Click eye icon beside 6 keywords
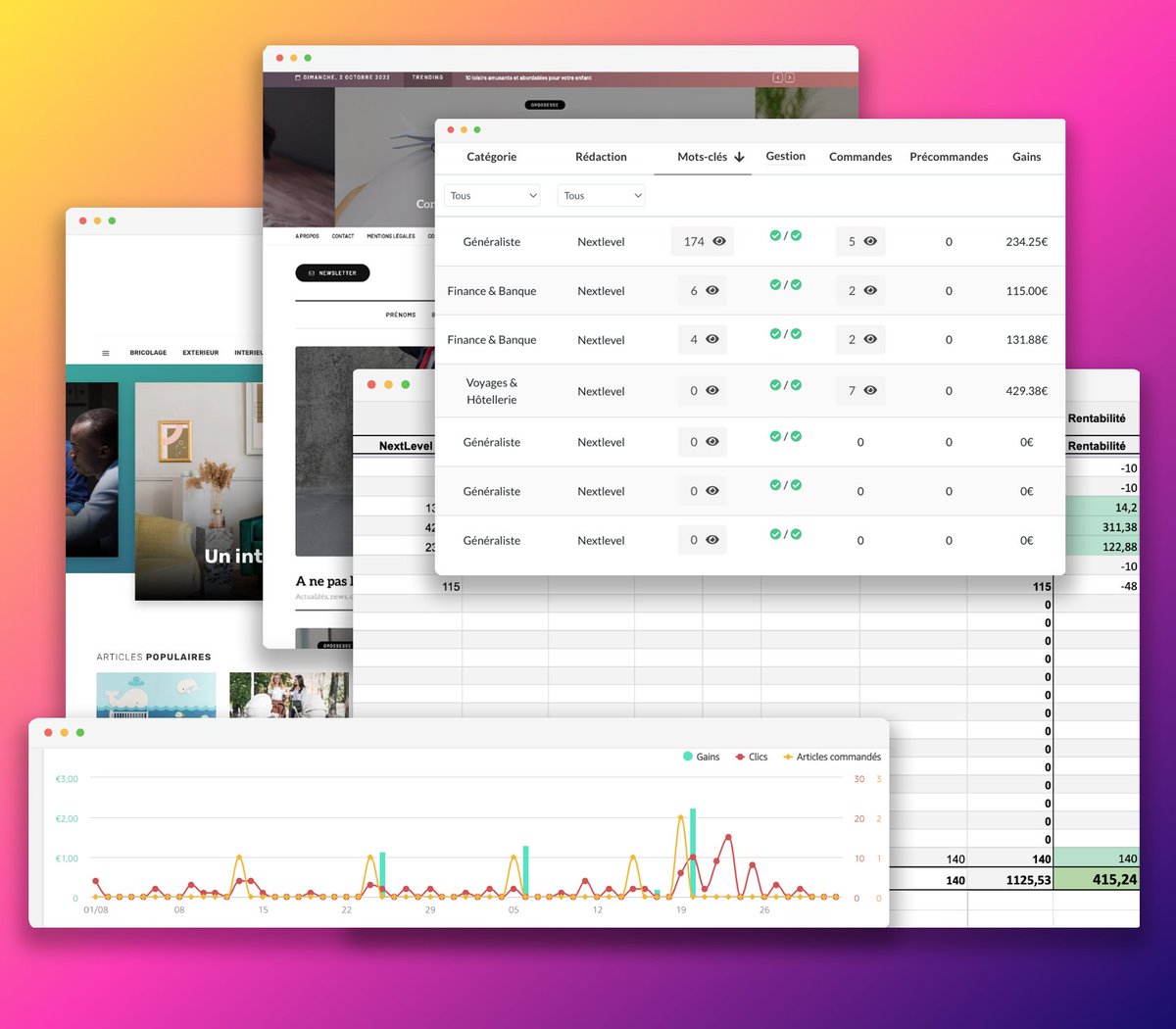 point(712,290)
